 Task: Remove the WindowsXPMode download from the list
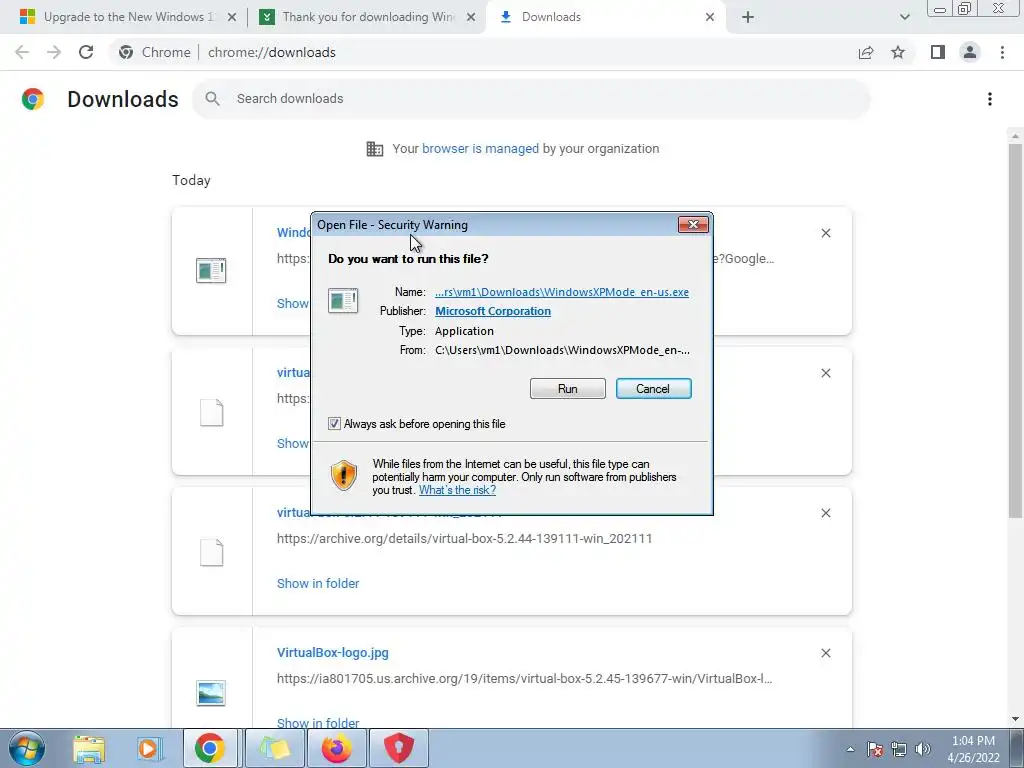tap(825, 233)
